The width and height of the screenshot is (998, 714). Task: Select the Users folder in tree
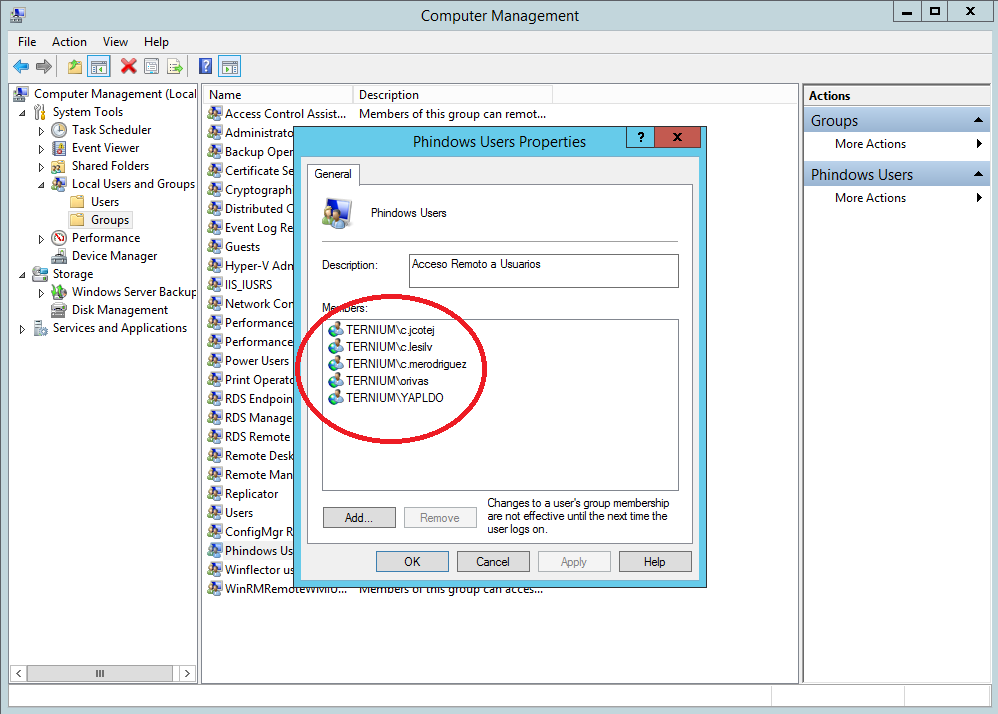coord(105,202)
